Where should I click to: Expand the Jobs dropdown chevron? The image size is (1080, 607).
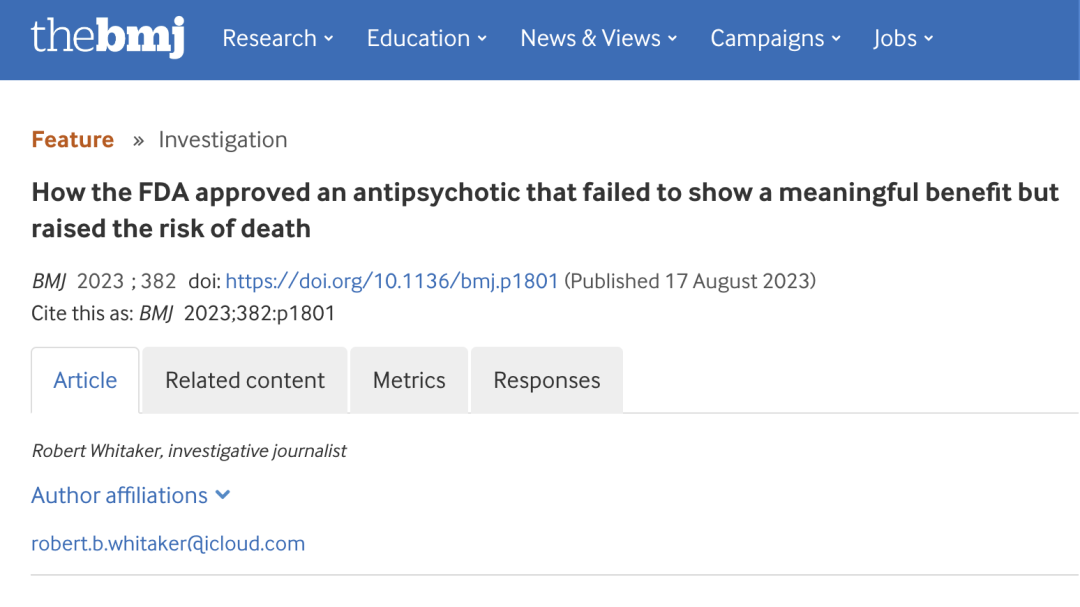[928, 39]
